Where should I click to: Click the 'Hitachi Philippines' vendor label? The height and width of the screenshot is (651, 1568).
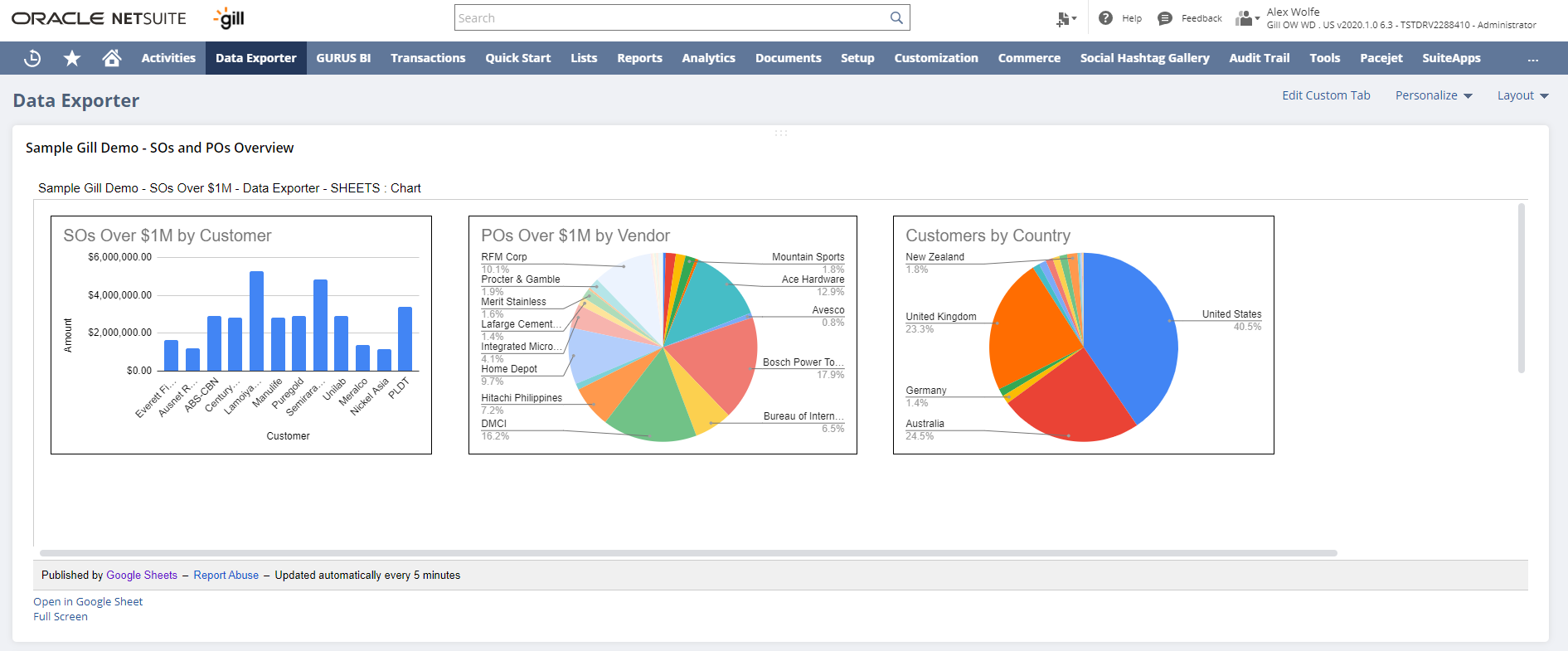pos(522,398)
